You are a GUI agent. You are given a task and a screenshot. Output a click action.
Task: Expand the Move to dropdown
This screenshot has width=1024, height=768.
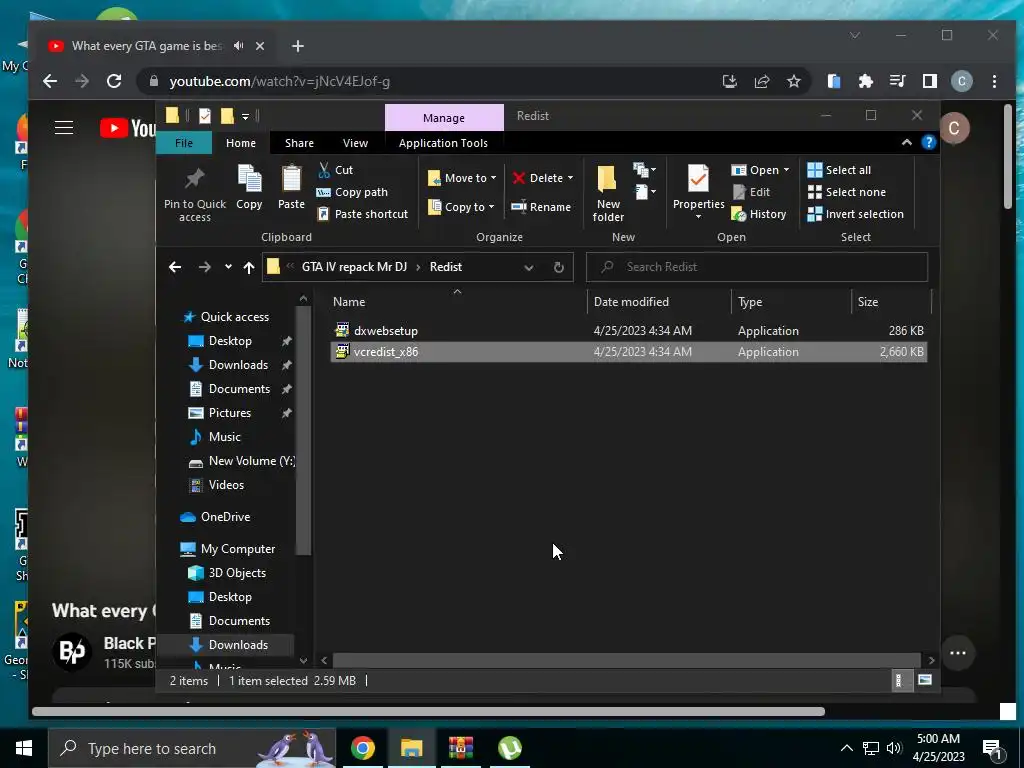(x=493, y=178)
